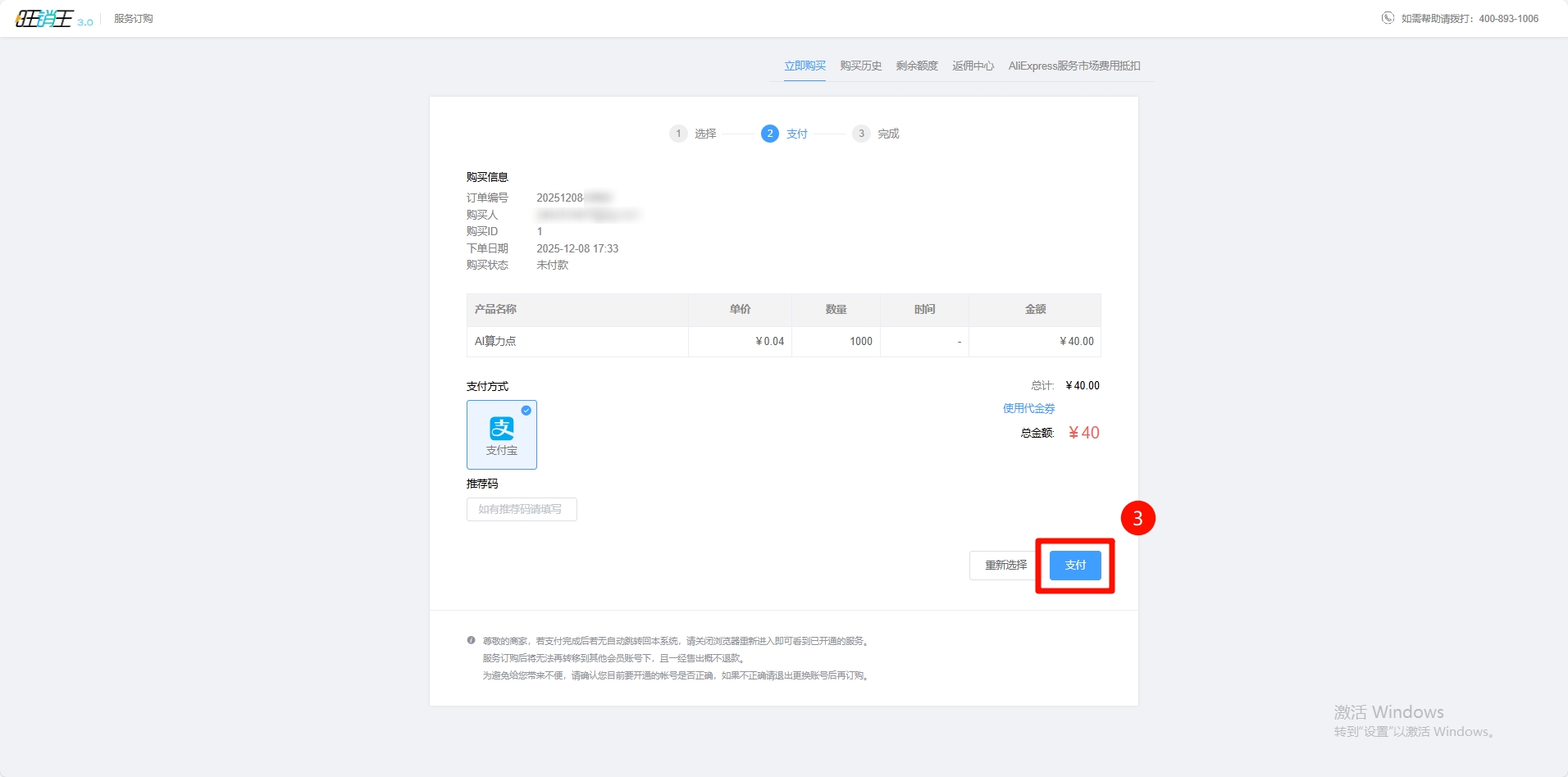Screen dimensions: 1568x777
Task: Click the step 3 完成 circle
Action: [861, 134]
